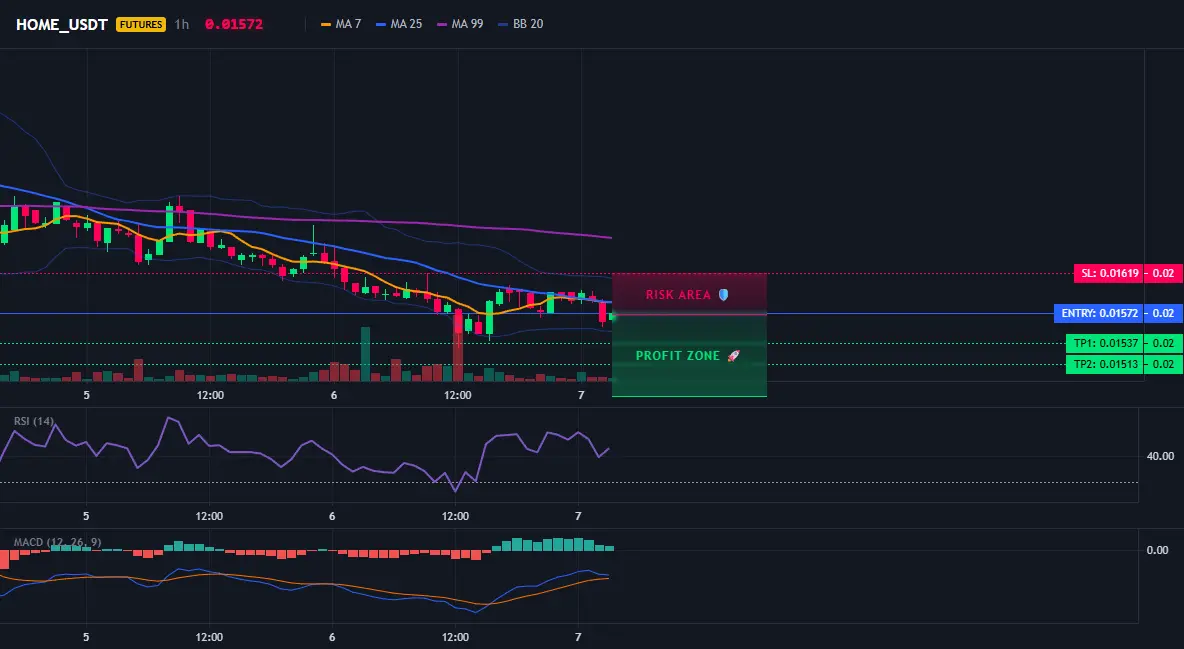This screenshot has width=1184, height=649.
Task: Click the 40.00 RSI axis value
Action: point(1161,456)
